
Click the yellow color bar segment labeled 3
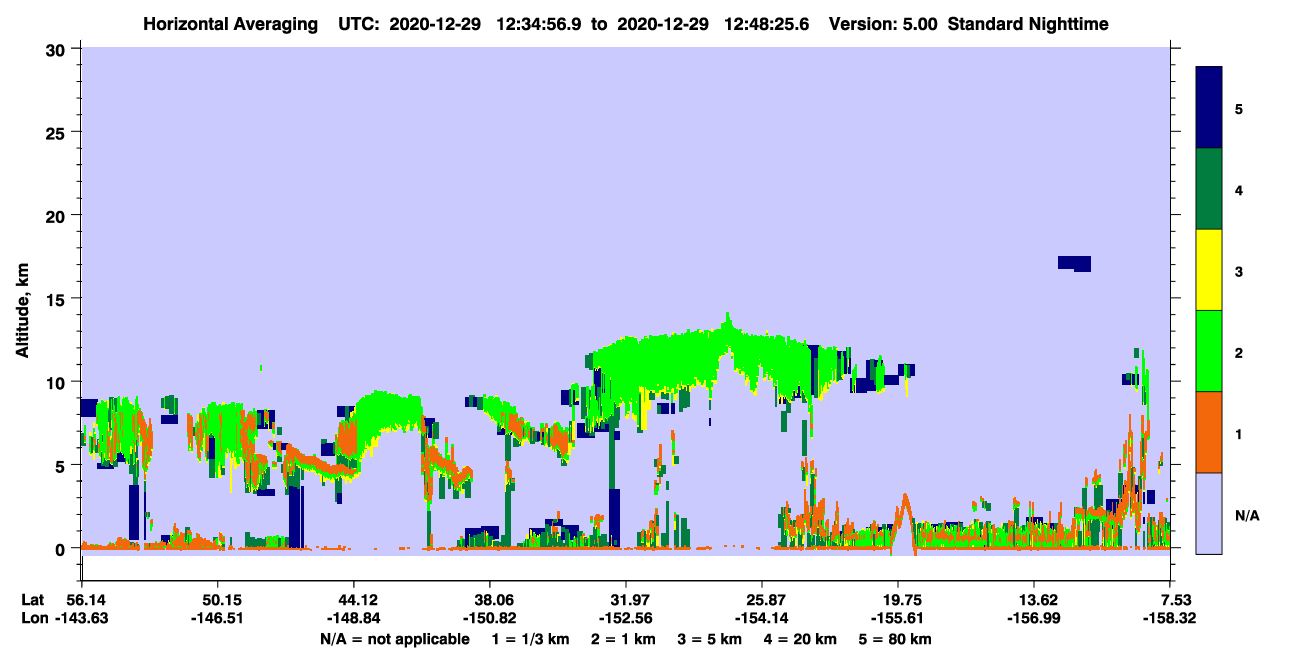pos(1209,270)
